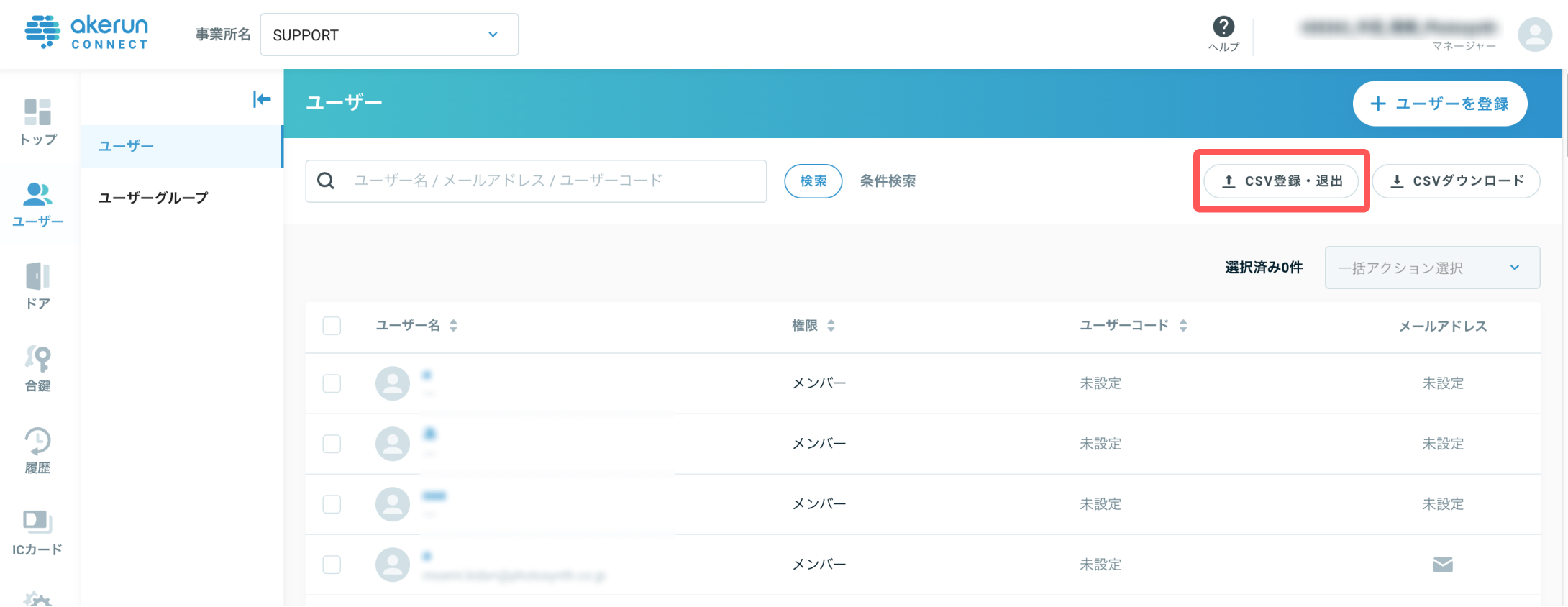
Task: Check the third user row checkbox
Action: click(332, 504)
